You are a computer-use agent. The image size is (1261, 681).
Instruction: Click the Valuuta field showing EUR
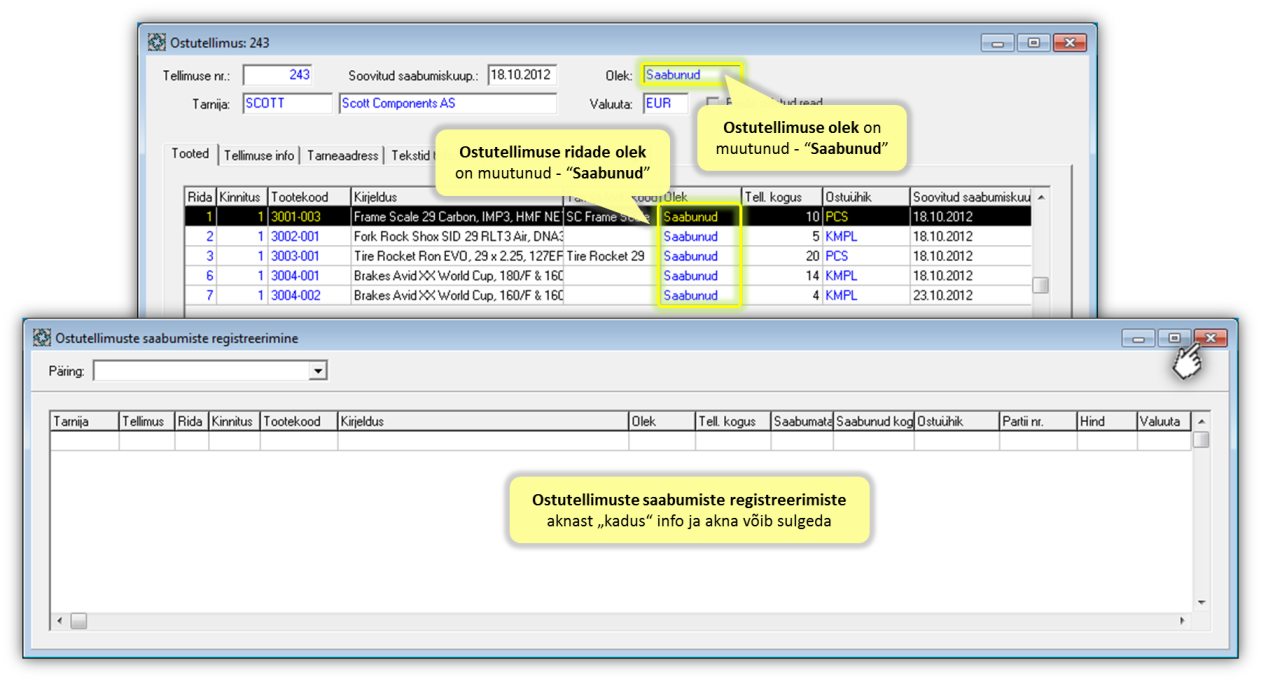point(666,103)
